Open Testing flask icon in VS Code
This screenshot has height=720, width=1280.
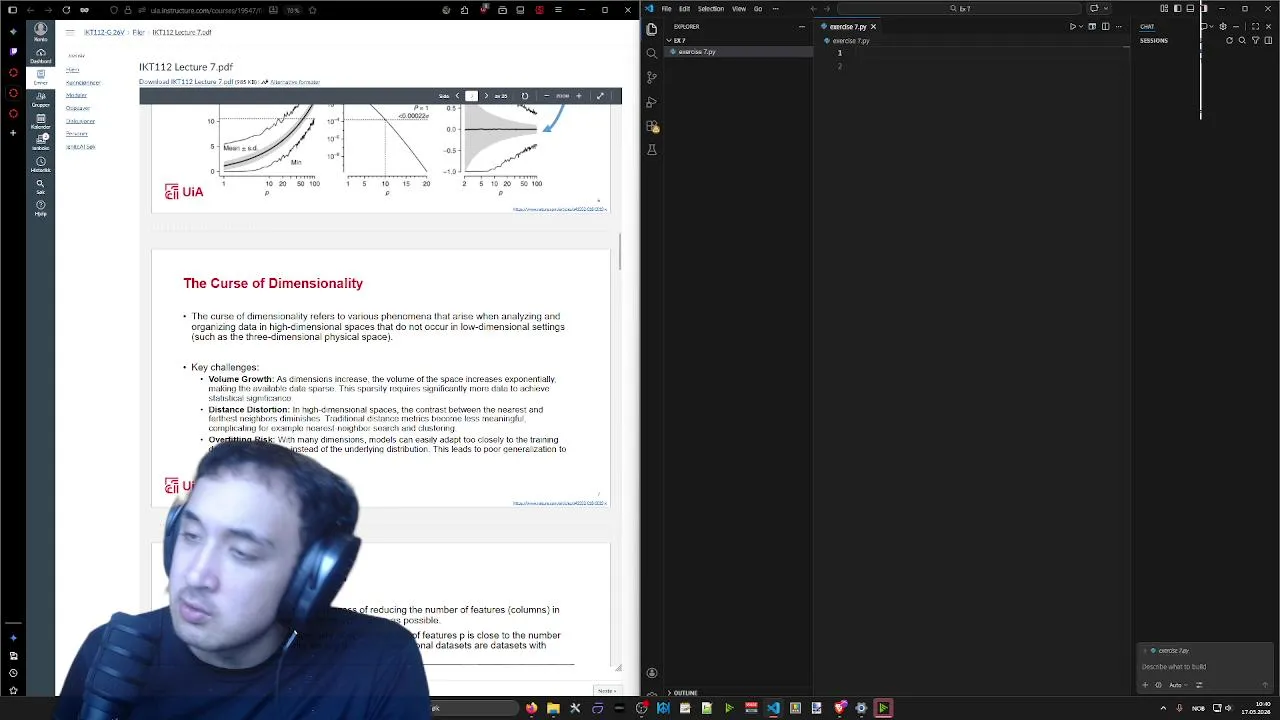click(651, 150)
